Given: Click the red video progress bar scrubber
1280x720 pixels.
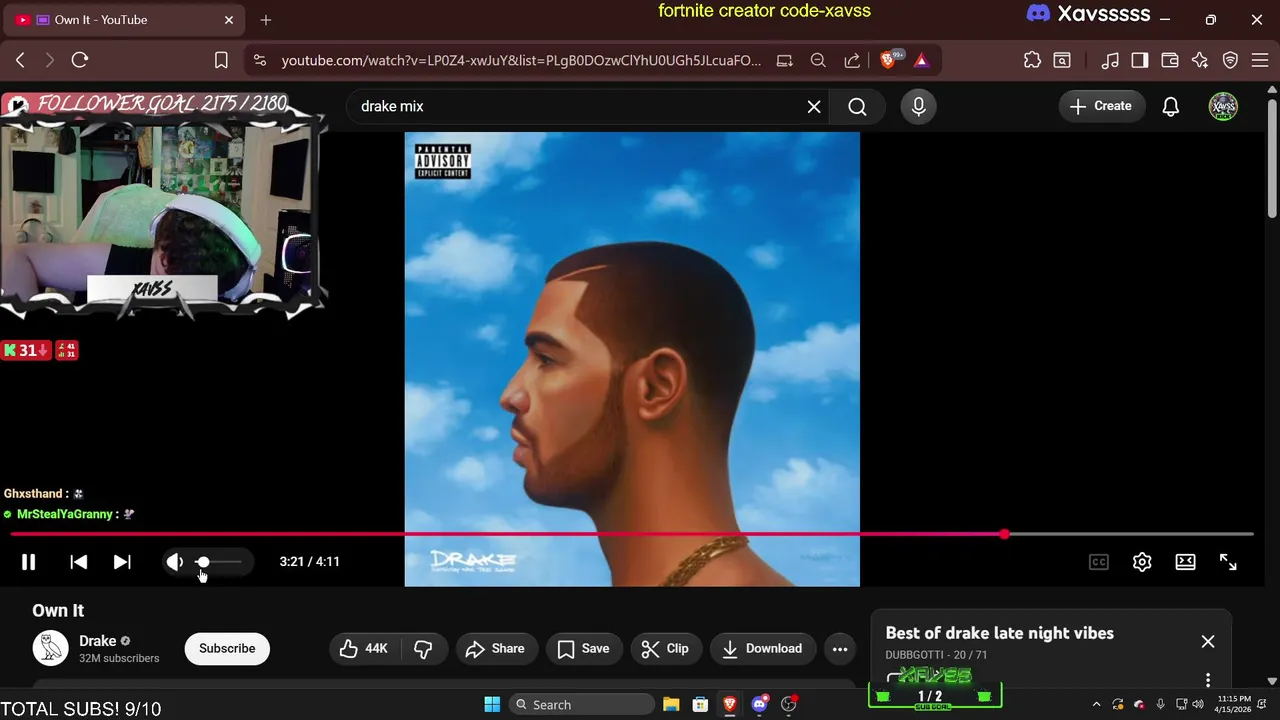Looking at the screenshot, I should pos(1004,534).
